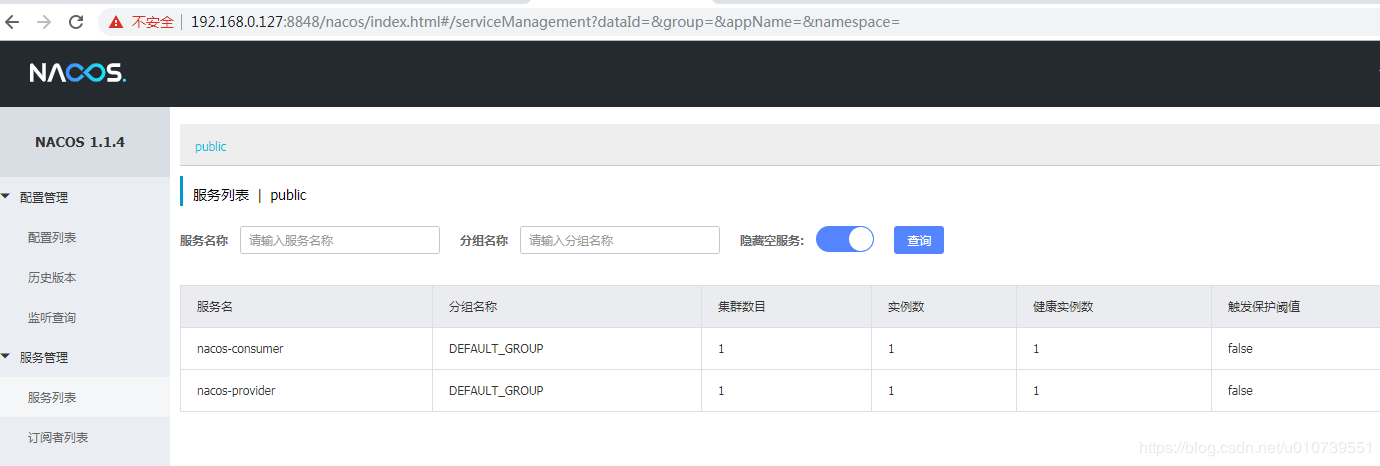This screenshot has width=1380, height=466.
Task: Reload the page with the refresh icon
Action: tap(76, 21)
